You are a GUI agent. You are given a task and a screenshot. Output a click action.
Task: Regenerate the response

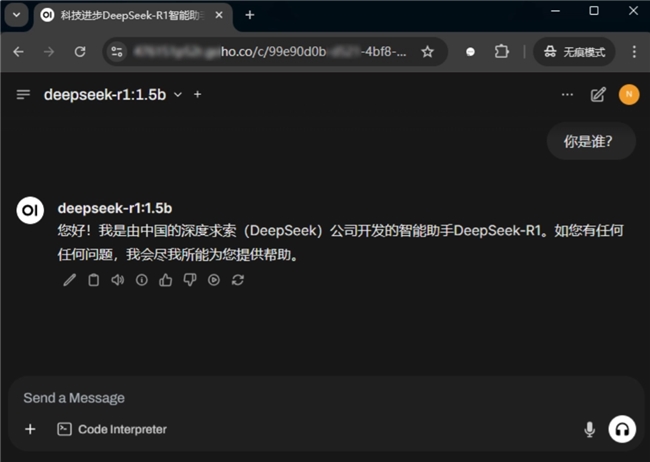point(238,280)
